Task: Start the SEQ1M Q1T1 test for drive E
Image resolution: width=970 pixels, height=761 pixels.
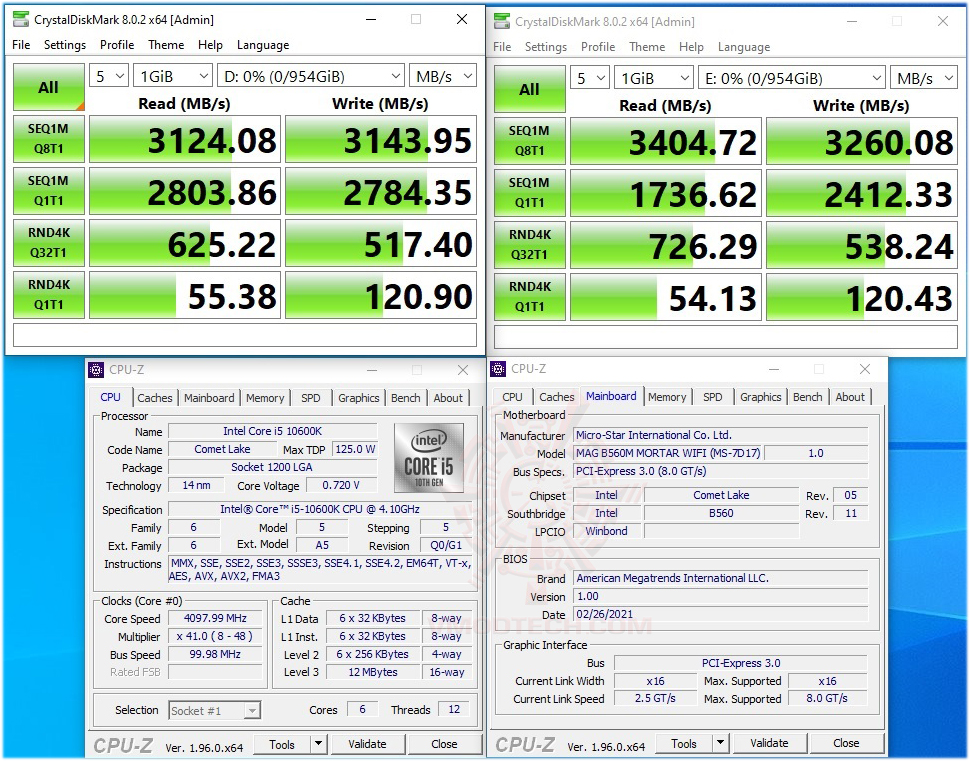Action: [x=528, y=192]
